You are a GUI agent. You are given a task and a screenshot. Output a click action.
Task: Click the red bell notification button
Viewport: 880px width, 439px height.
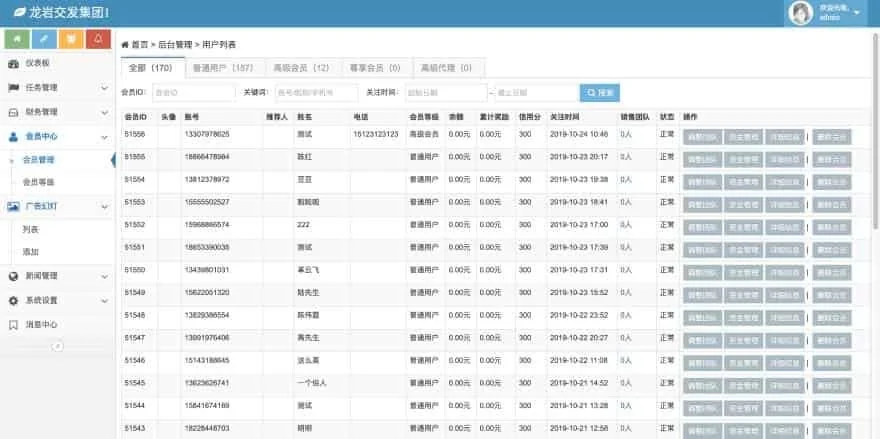click(x=98, y=39)
